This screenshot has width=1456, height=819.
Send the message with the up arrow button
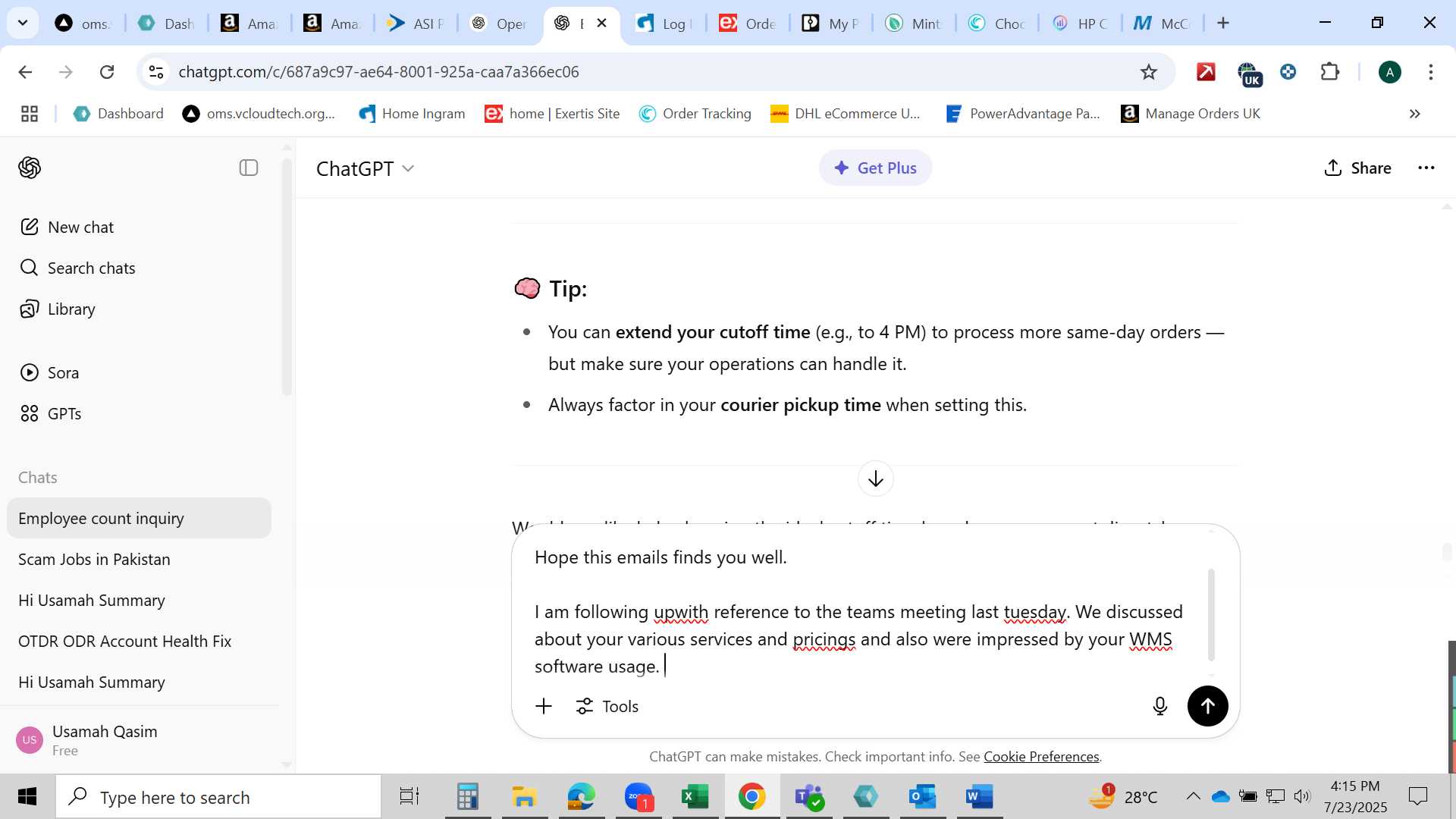[1207, 706]
